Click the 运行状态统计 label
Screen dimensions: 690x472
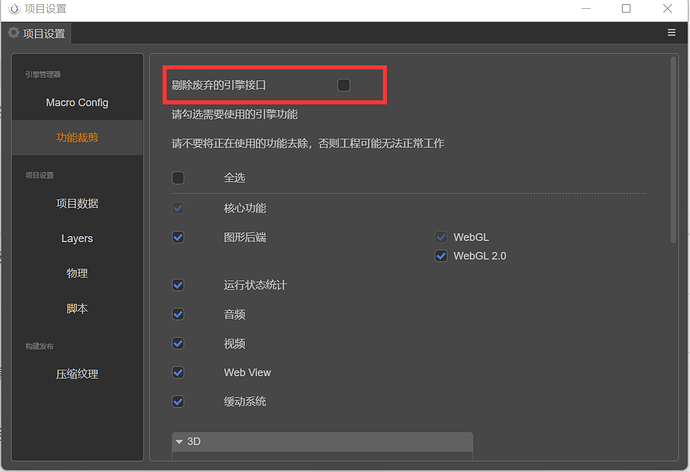pyautogui.click(x=255, y=285)
